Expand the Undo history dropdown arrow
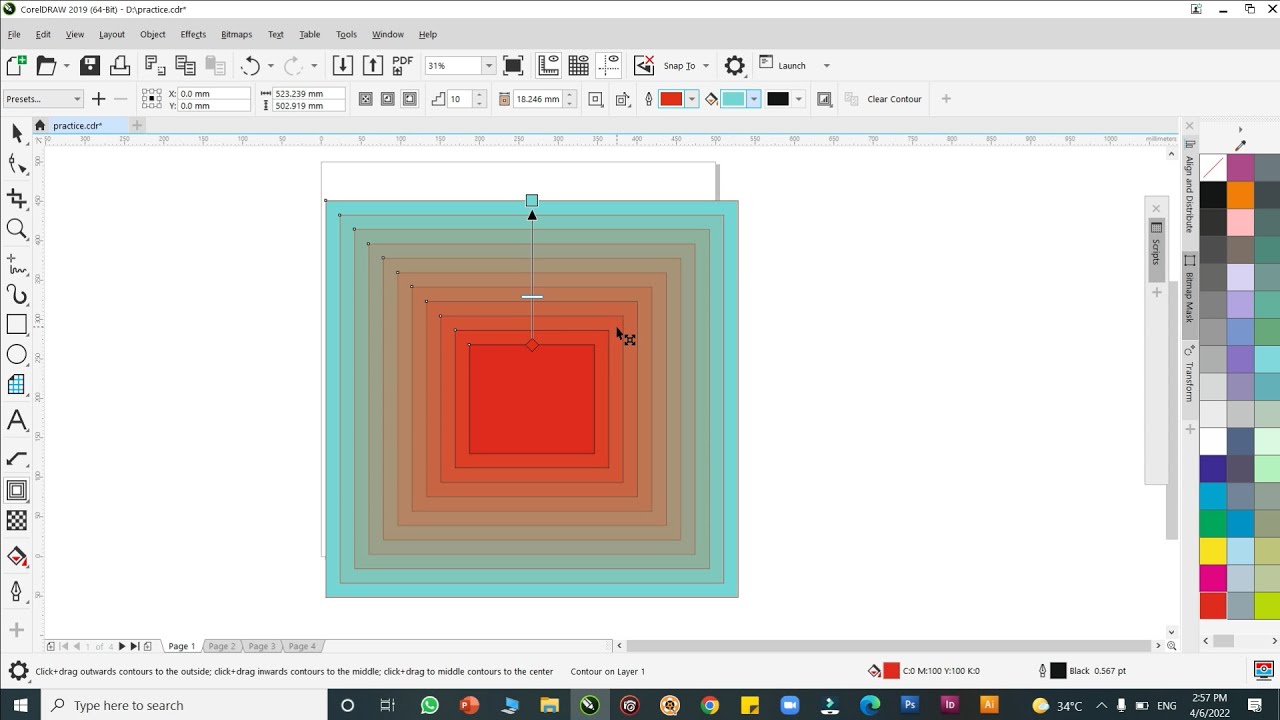Viewport: 1280px width, 720px height. [x=270, y=66]
